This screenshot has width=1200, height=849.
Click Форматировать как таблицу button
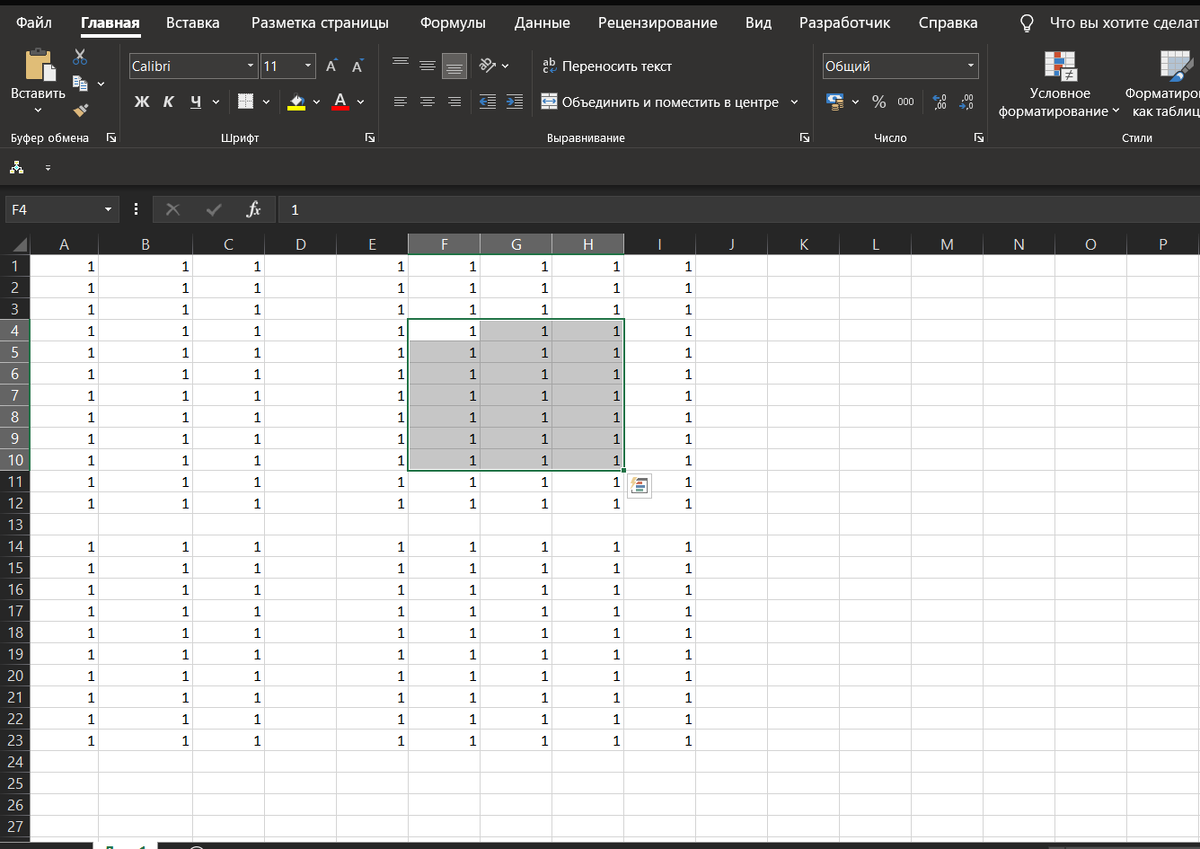1163,84
